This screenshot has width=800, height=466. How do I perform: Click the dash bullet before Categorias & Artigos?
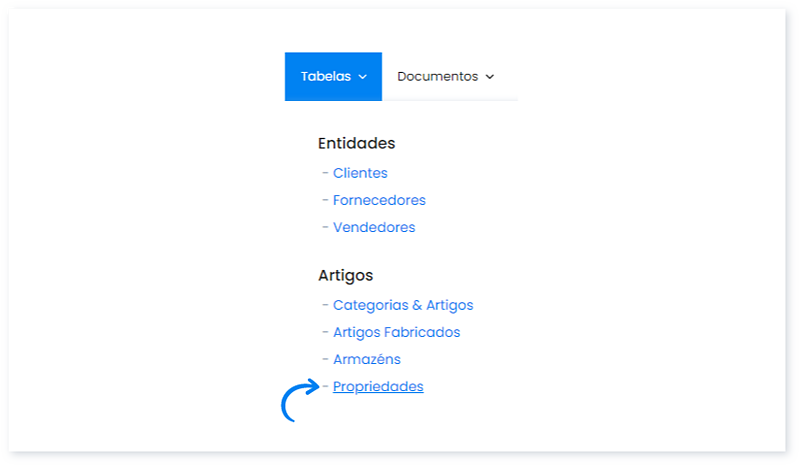(x=325, y=305)
